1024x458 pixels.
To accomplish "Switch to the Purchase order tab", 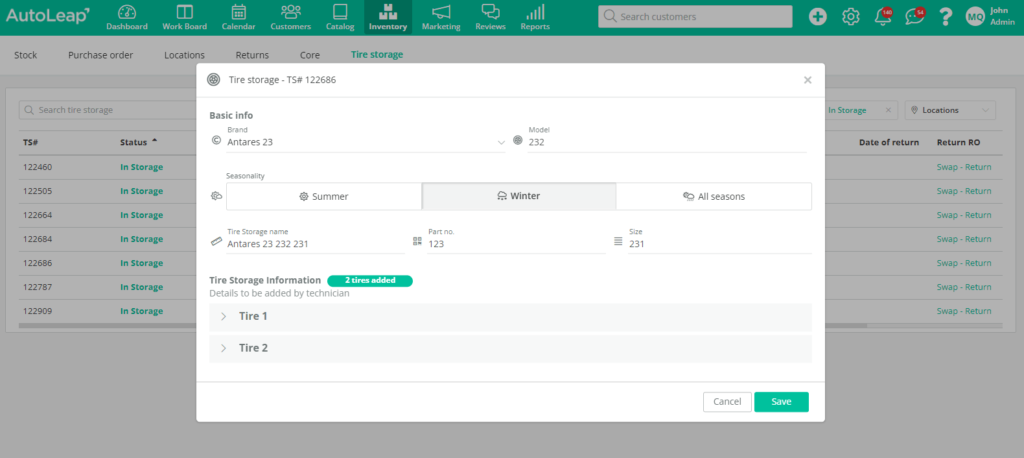I will pyautogui.click(x=100, y=55).
